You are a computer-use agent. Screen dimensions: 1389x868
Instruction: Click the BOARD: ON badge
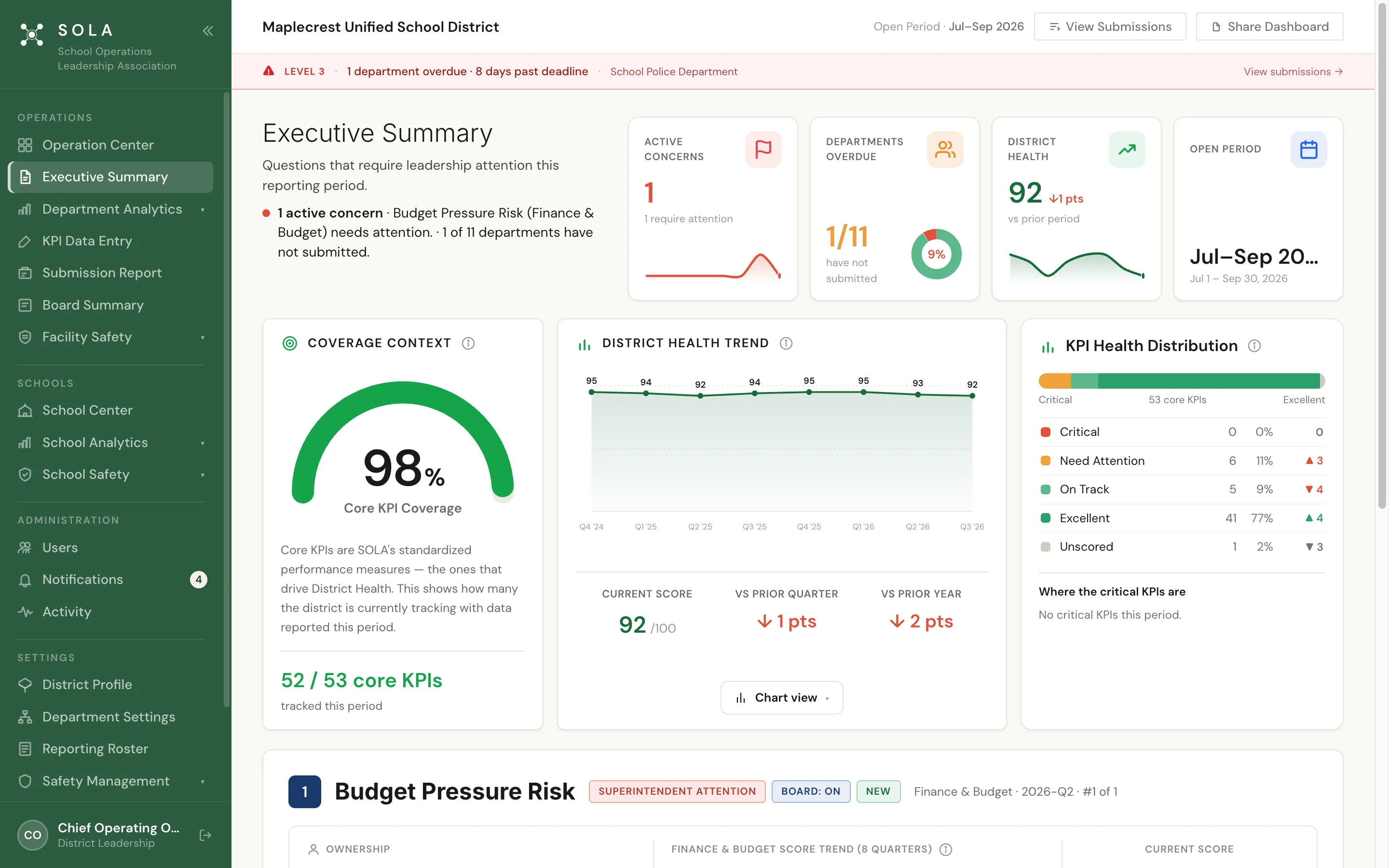tap(810, 791)
